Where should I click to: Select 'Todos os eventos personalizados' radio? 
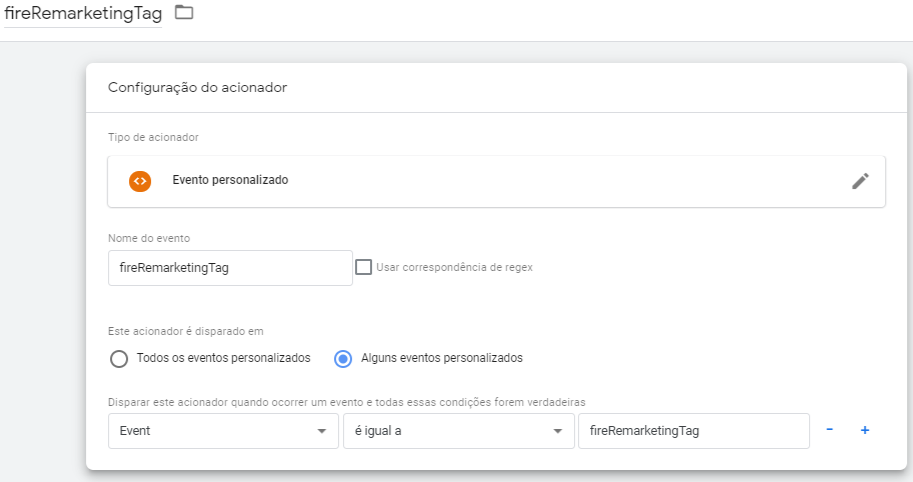point(119,359)
